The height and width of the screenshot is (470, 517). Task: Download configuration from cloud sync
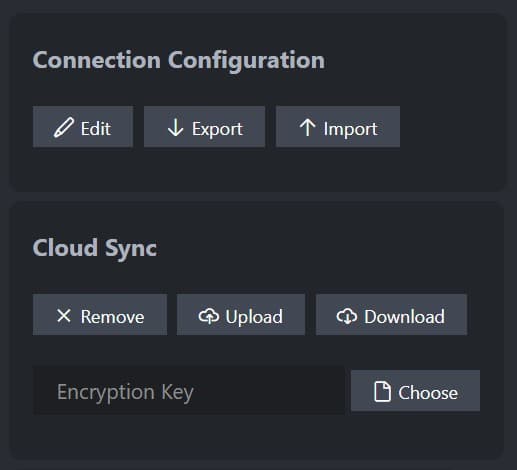pos(391,315)
